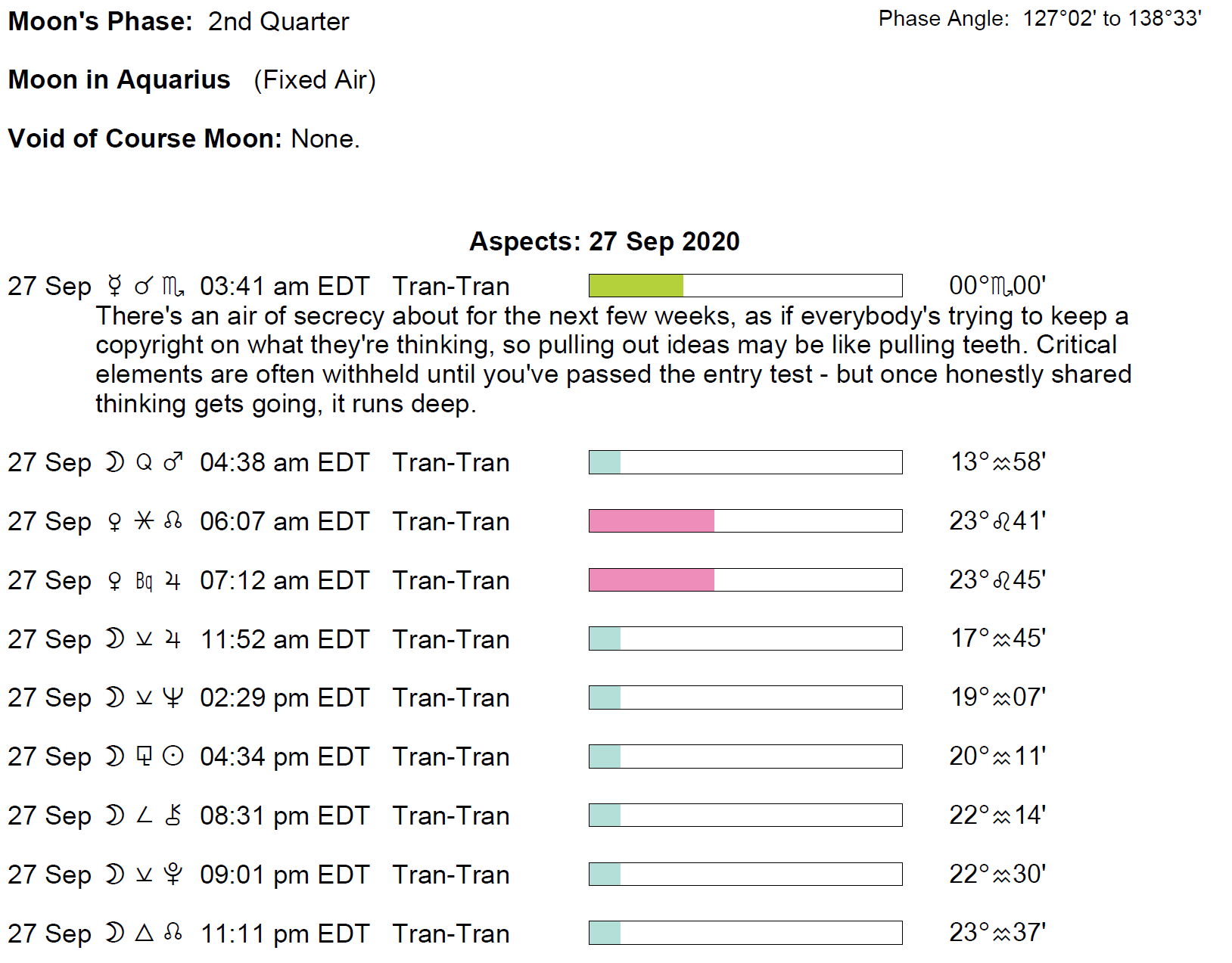Image resolution: width=1232 pixels, height=963 pixels.
Task: Click the Phase Angle value at the top right
Action: tap(1111, 19)
